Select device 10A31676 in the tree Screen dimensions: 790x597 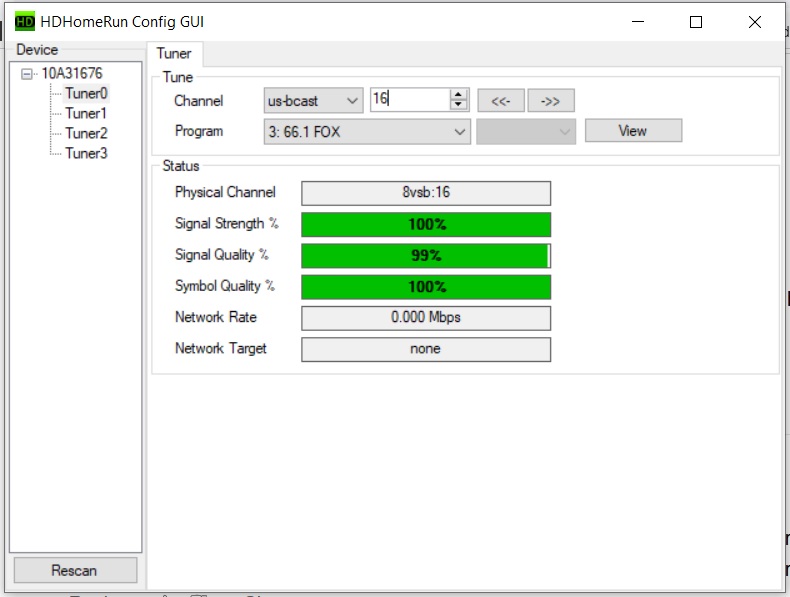pos(72,74)
